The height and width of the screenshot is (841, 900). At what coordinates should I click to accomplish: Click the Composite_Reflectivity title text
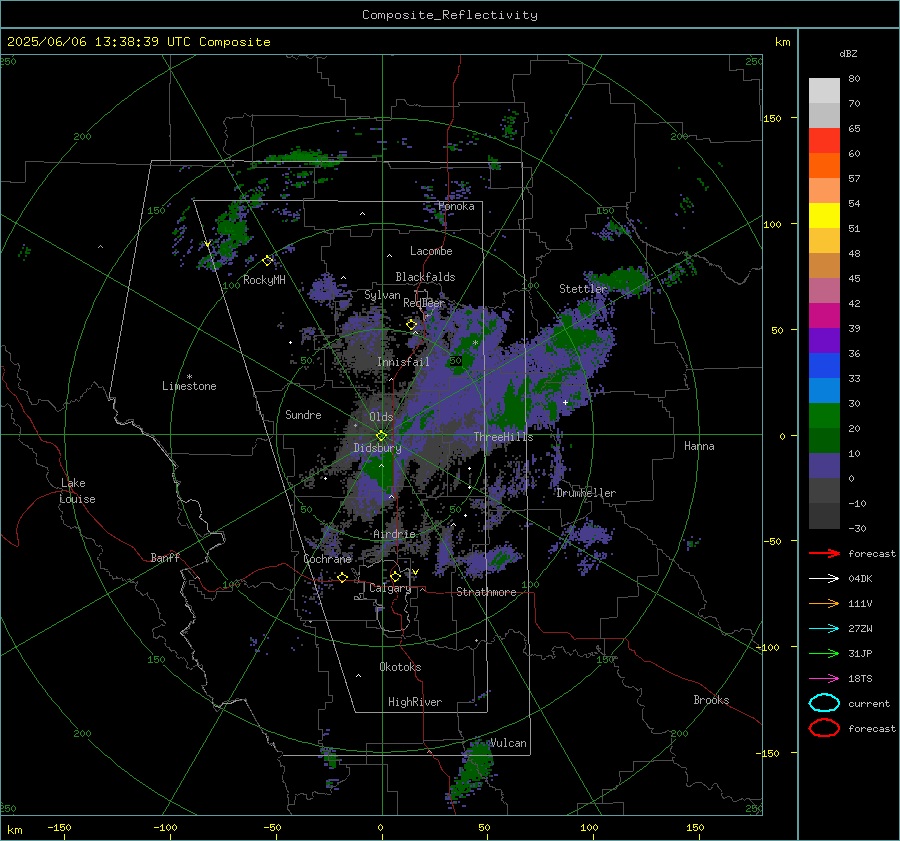tap(450, 15)
